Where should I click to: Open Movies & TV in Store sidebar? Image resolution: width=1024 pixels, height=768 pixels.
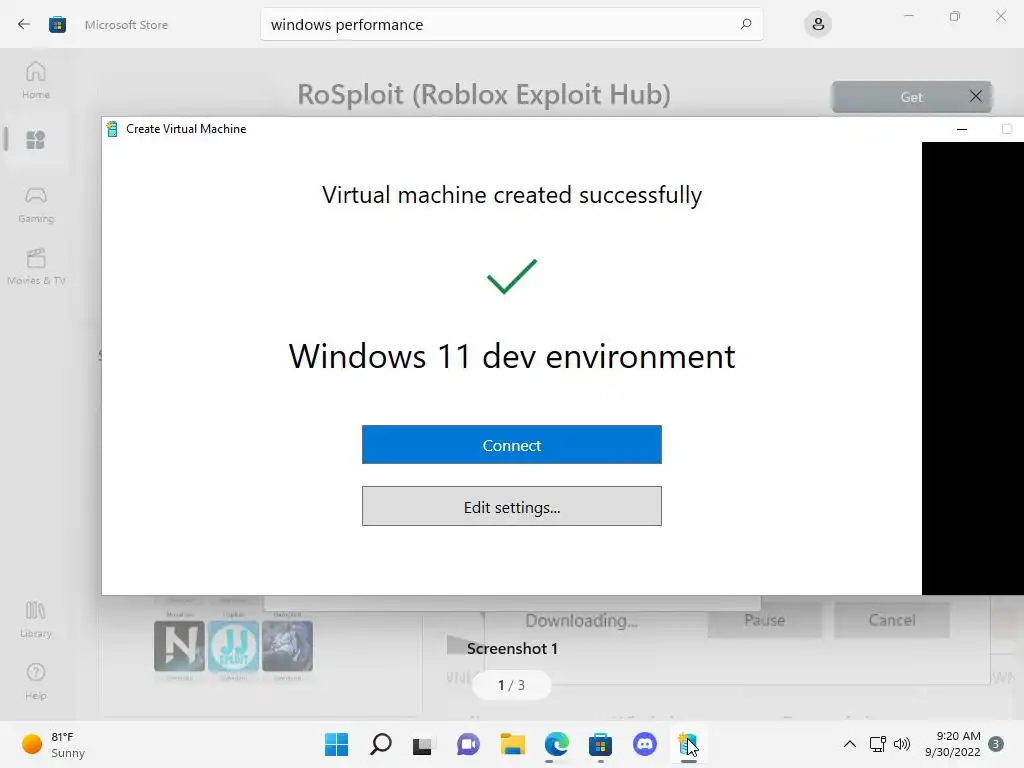[x=36, y=266]
